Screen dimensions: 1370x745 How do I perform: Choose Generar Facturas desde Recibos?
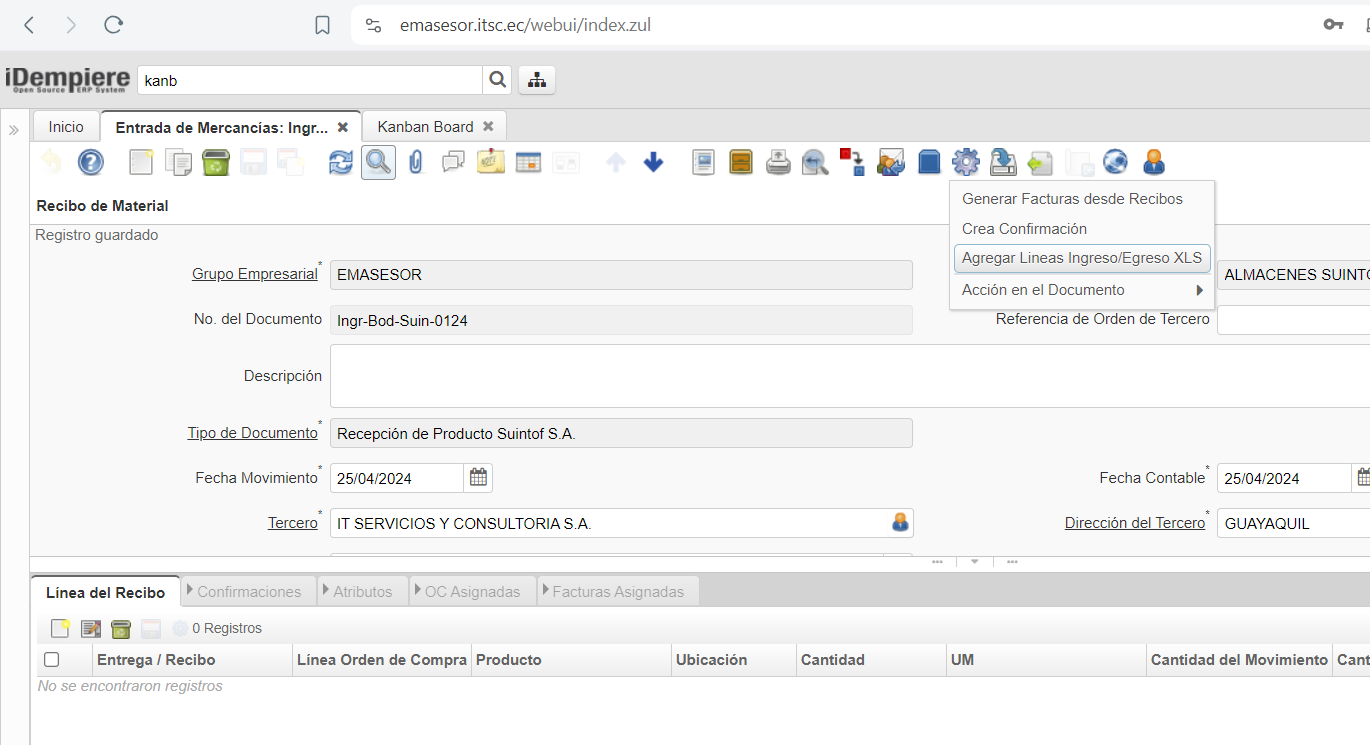point(1072,199)
